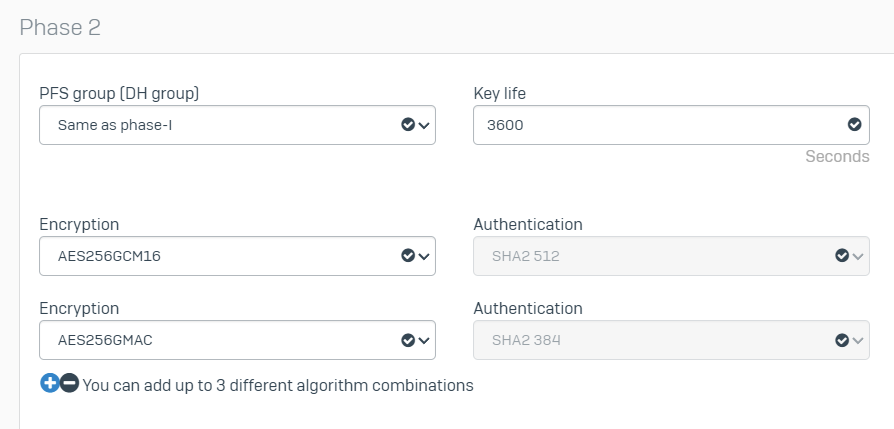
Task: Click the checkmark icon in AES256GMAC field
Action: [408, 340]
